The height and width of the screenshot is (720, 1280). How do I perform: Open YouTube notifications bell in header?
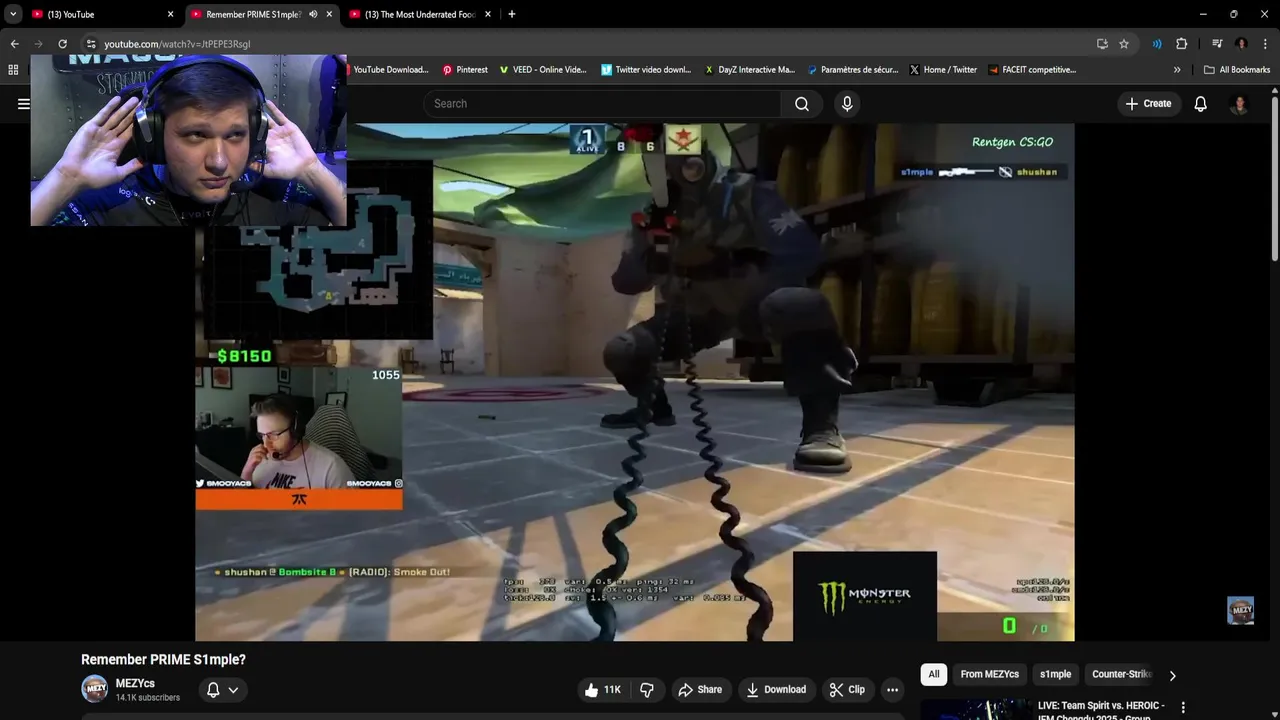point(1200,104)
